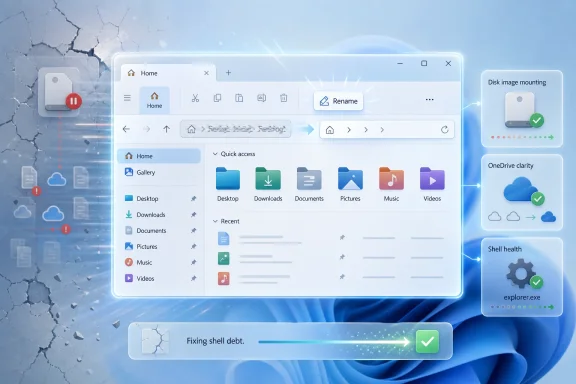The height and width of the screenshot is (384, 576).
Task: Add a new tab with plus button
Action: [x=228, y=73]
